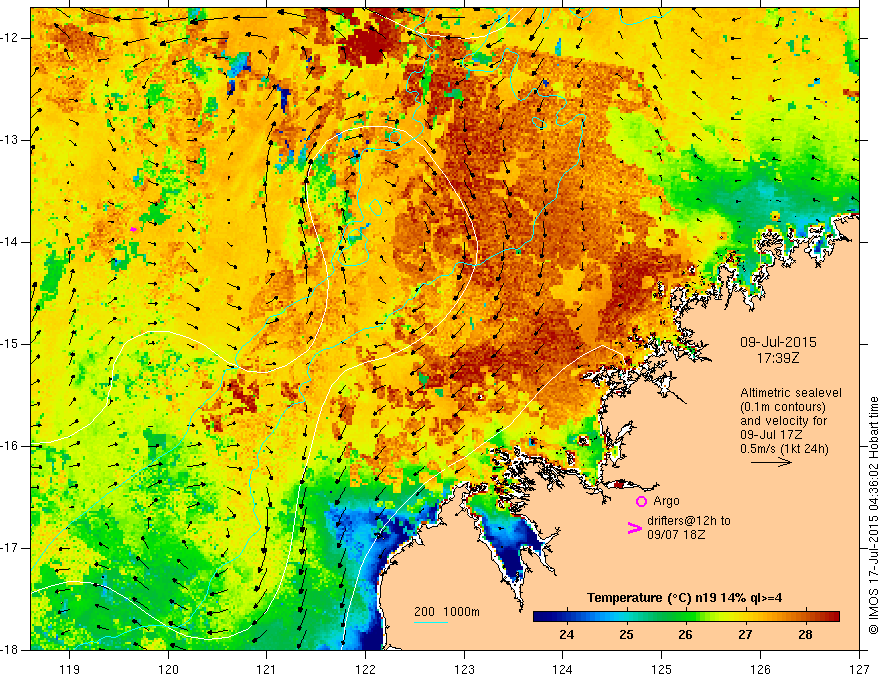The width and height of the screenshot is (880, 680).
Task: Click the latitude axis label -12
Action: [x=10, y=38]
